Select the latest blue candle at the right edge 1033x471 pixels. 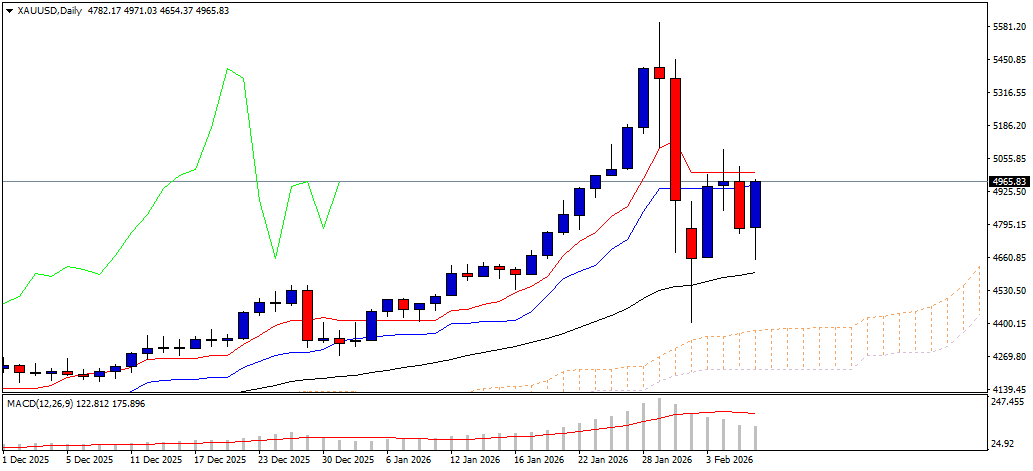pyautogui.click(x=754, y=204)
